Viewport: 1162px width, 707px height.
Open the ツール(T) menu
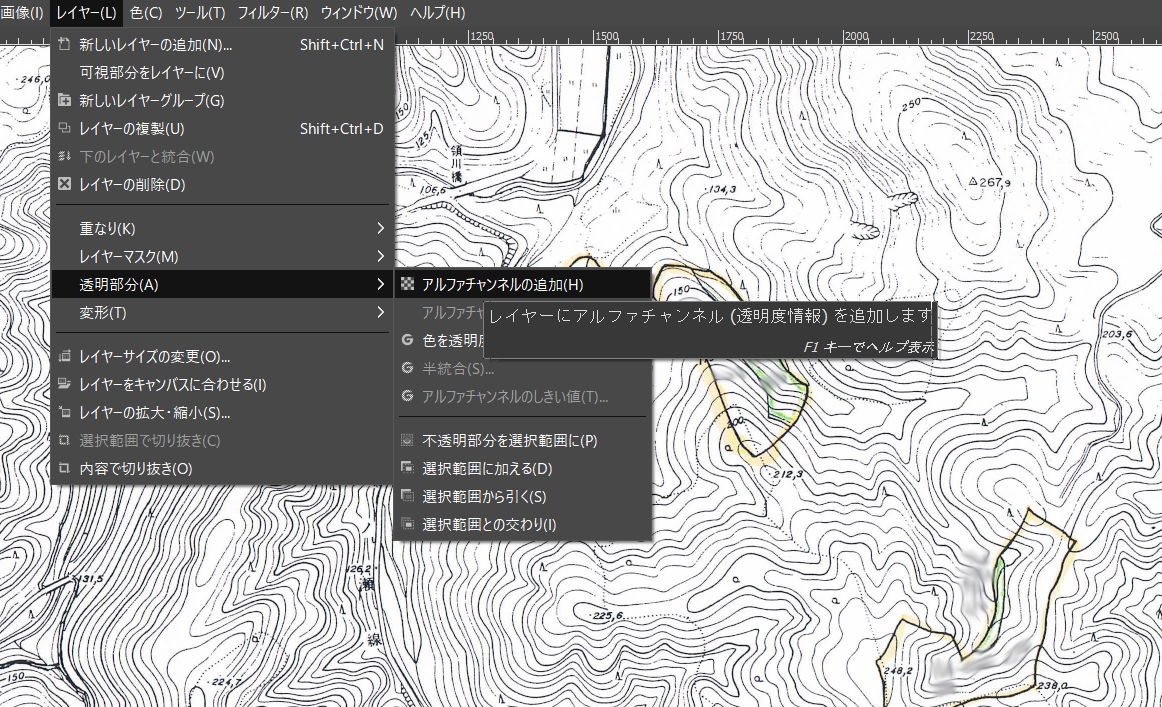click(200, 13)
